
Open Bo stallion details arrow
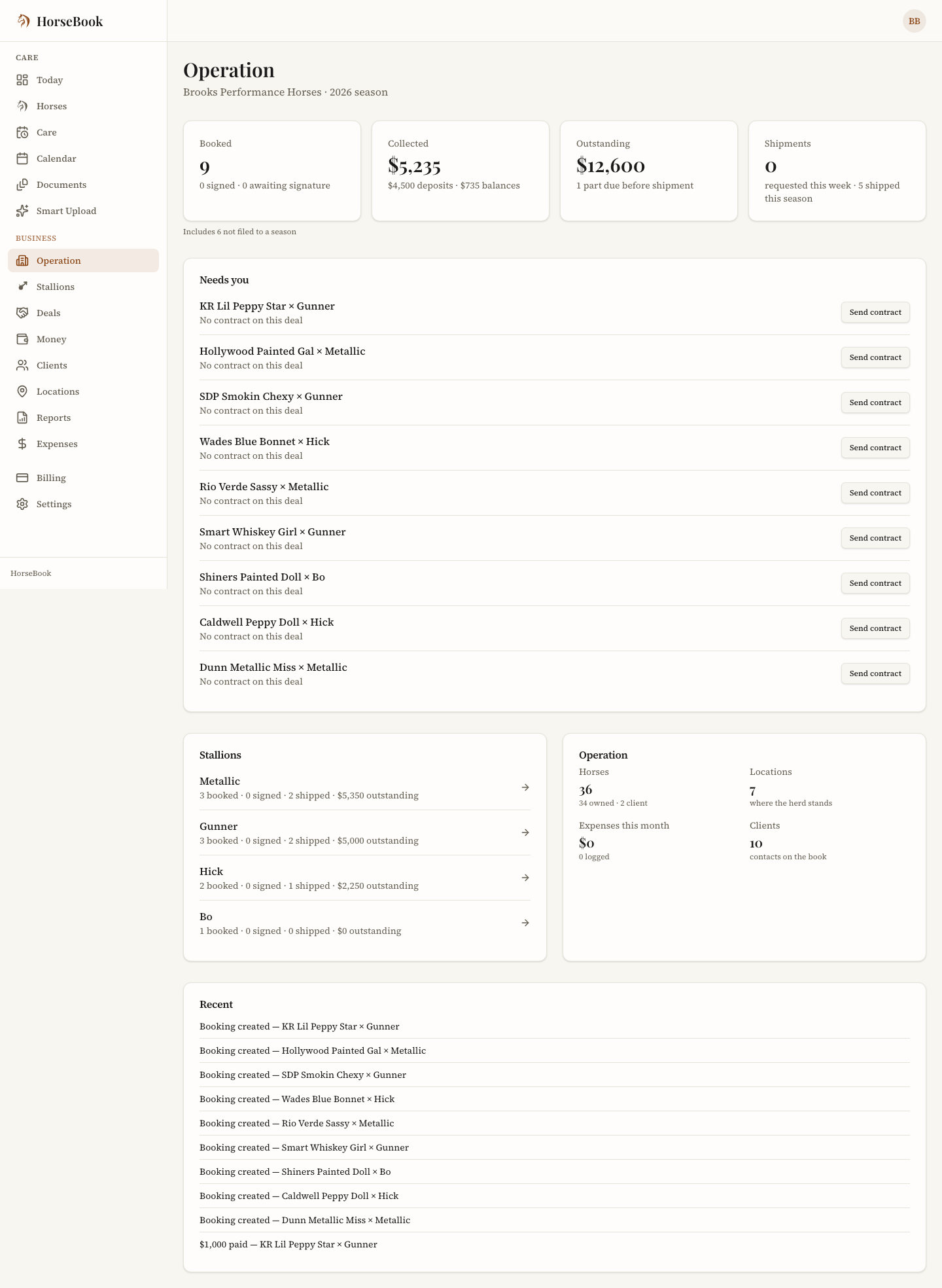pos(525,923)
